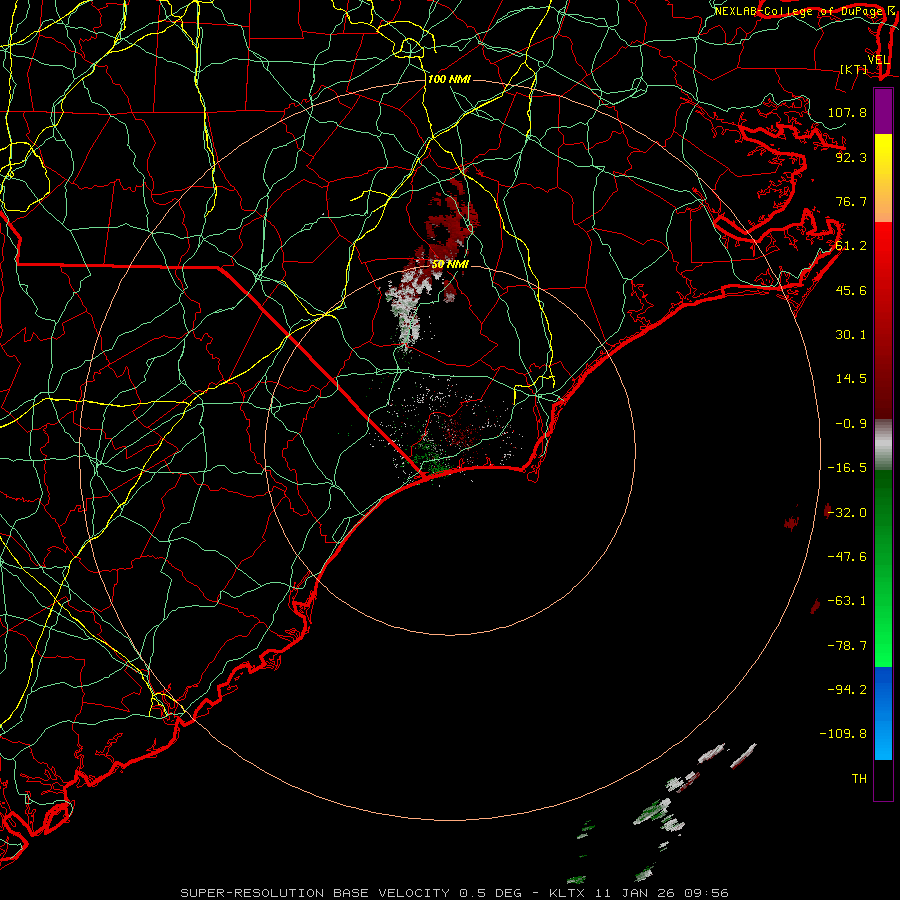This screenshot has width=900, height=900.
Task: Click the 14.5 legend value
Action: click(x=851, y=379)
